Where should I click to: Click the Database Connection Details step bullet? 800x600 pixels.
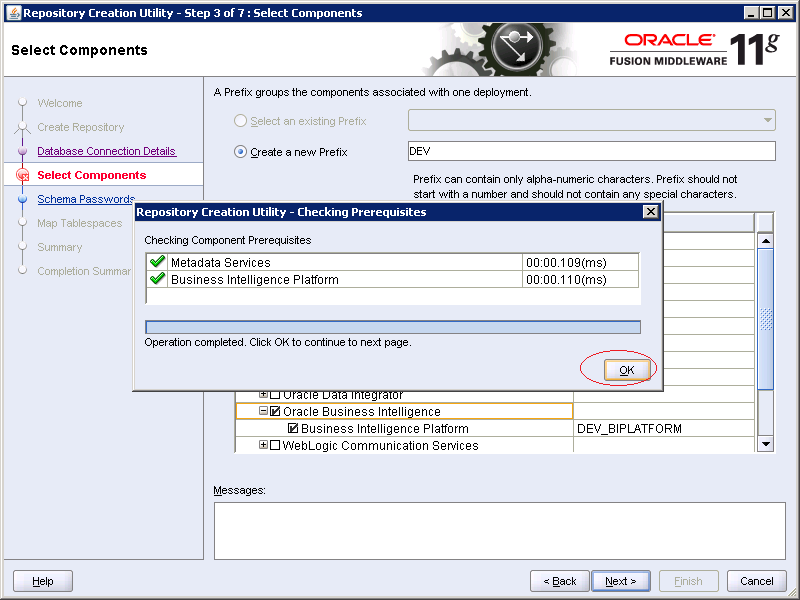(x=22, y=151)
